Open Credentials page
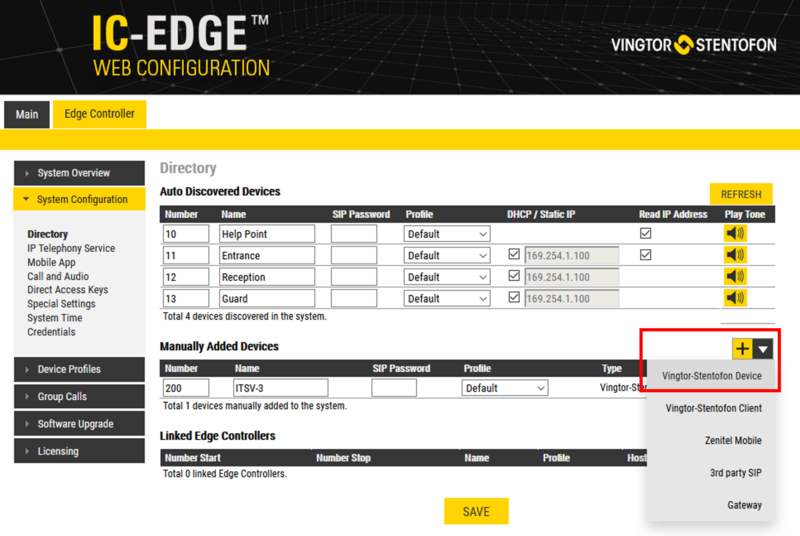 pyautogui.click(x=51, y=331)
